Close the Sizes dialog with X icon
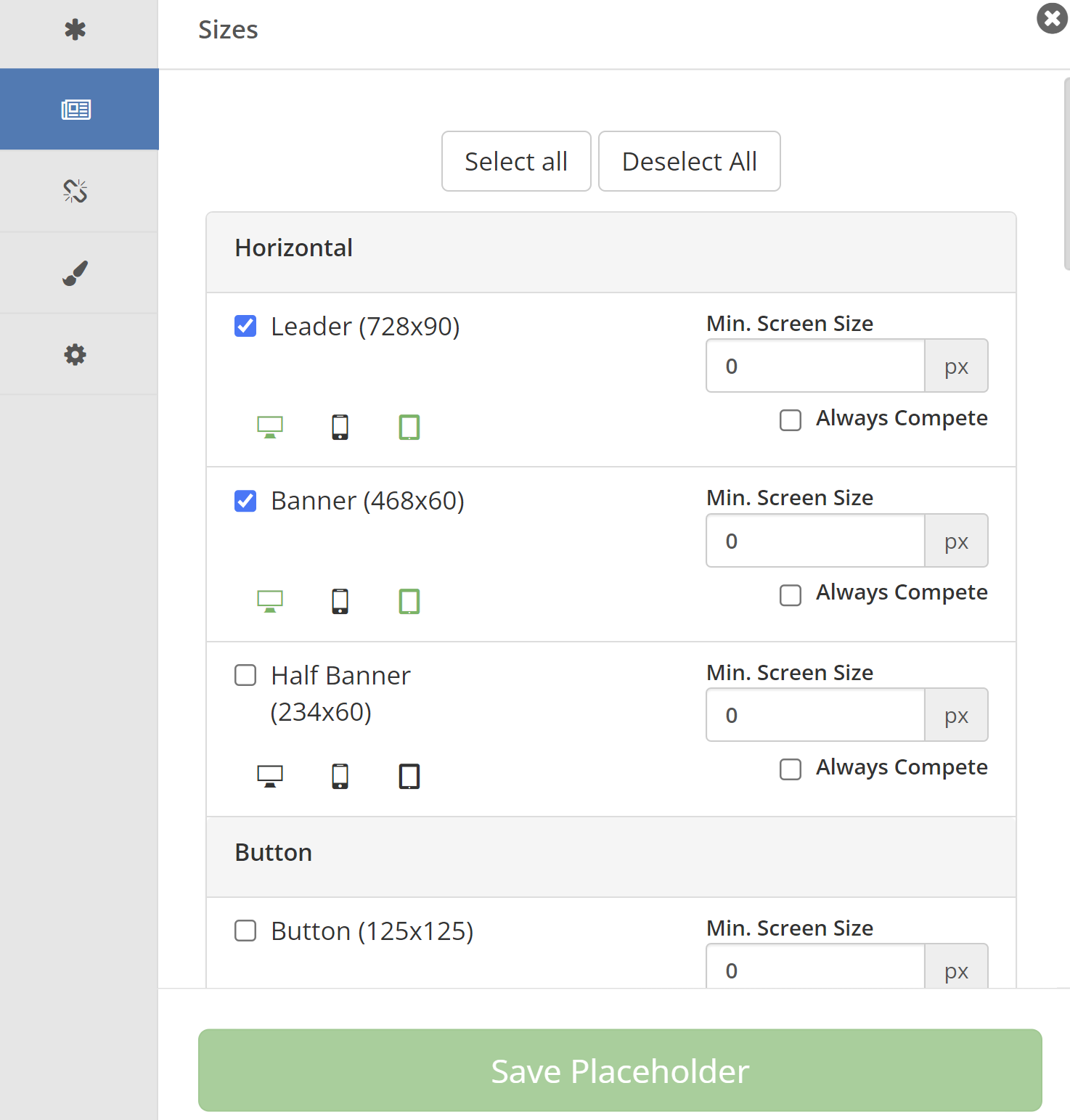1070x1120 pixels. click(1052, 19)
